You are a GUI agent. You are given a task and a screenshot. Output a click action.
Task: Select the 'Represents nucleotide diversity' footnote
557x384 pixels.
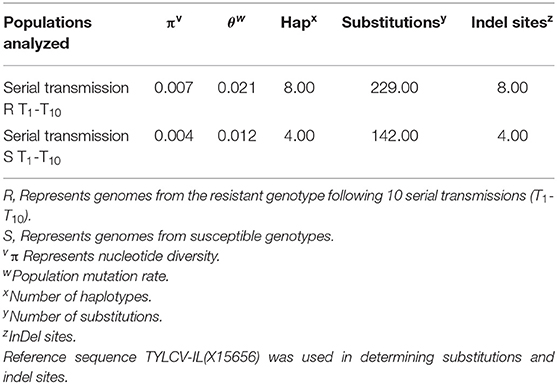[x=112, y=256]
